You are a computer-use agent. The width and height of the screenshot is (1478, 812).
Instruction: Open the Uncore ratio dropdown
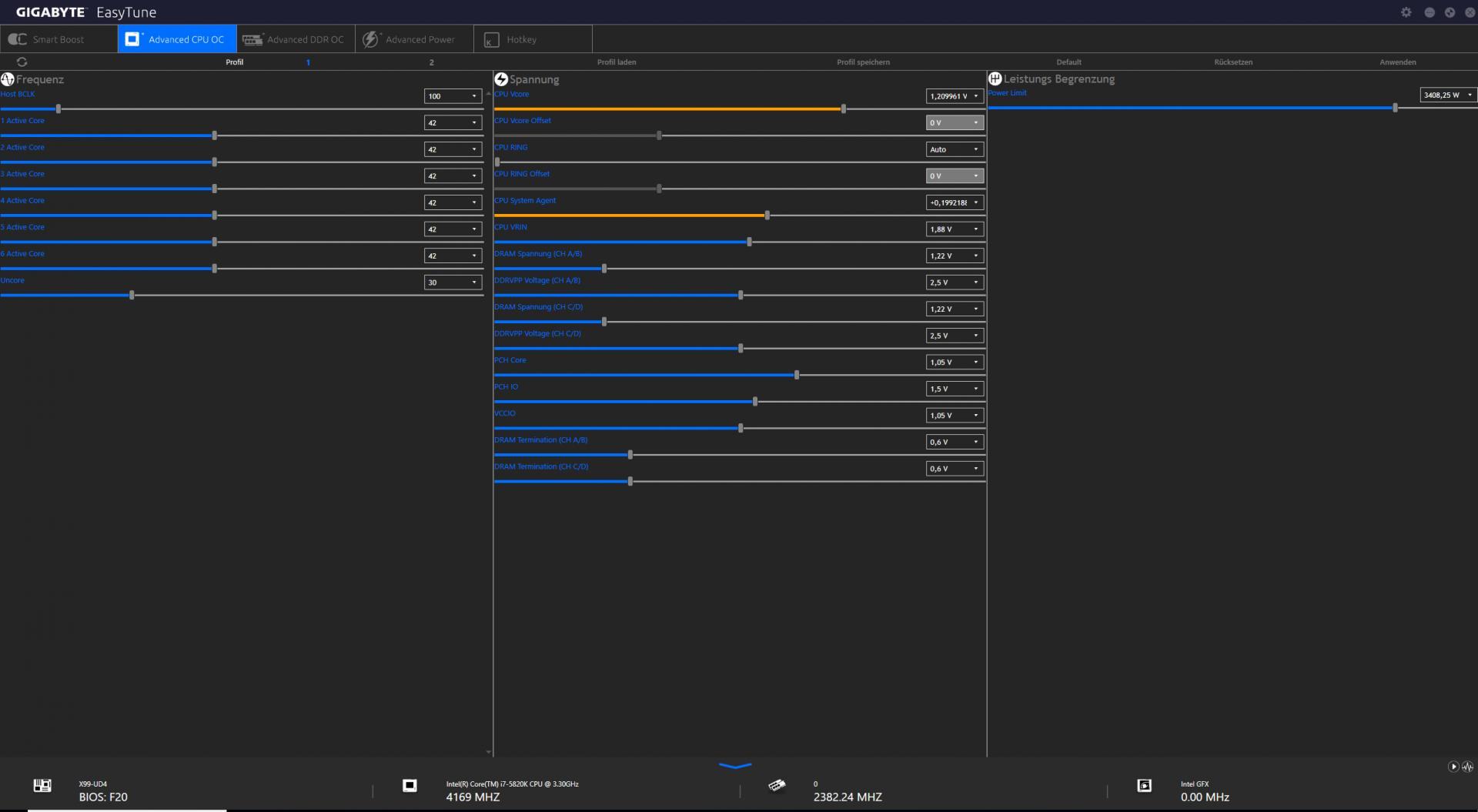click(x=453, y=282)
